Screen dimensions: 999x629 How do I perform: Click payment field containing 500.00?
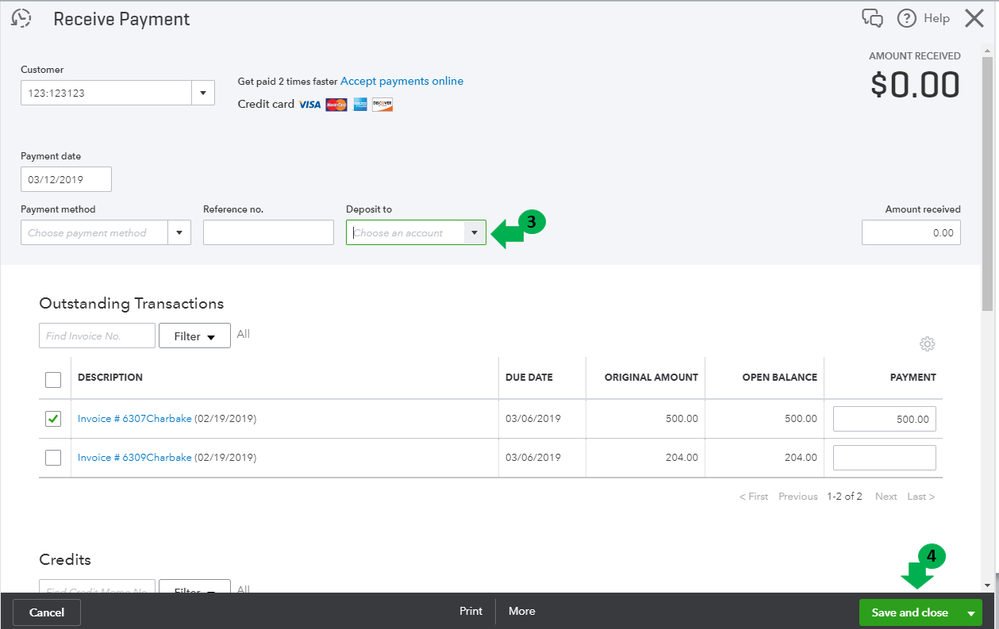coord(884,419)
